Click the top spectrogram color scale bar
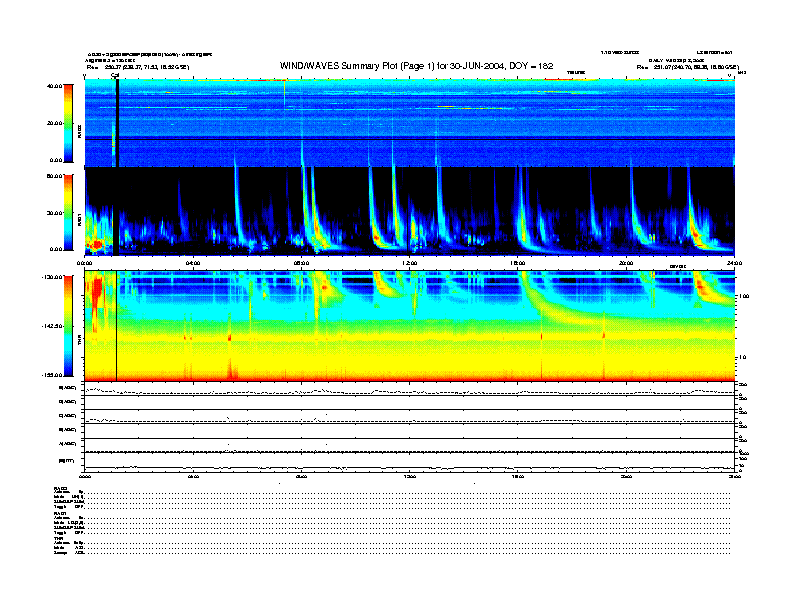Viewport: 792px width, 612px height. click(68, 122)
